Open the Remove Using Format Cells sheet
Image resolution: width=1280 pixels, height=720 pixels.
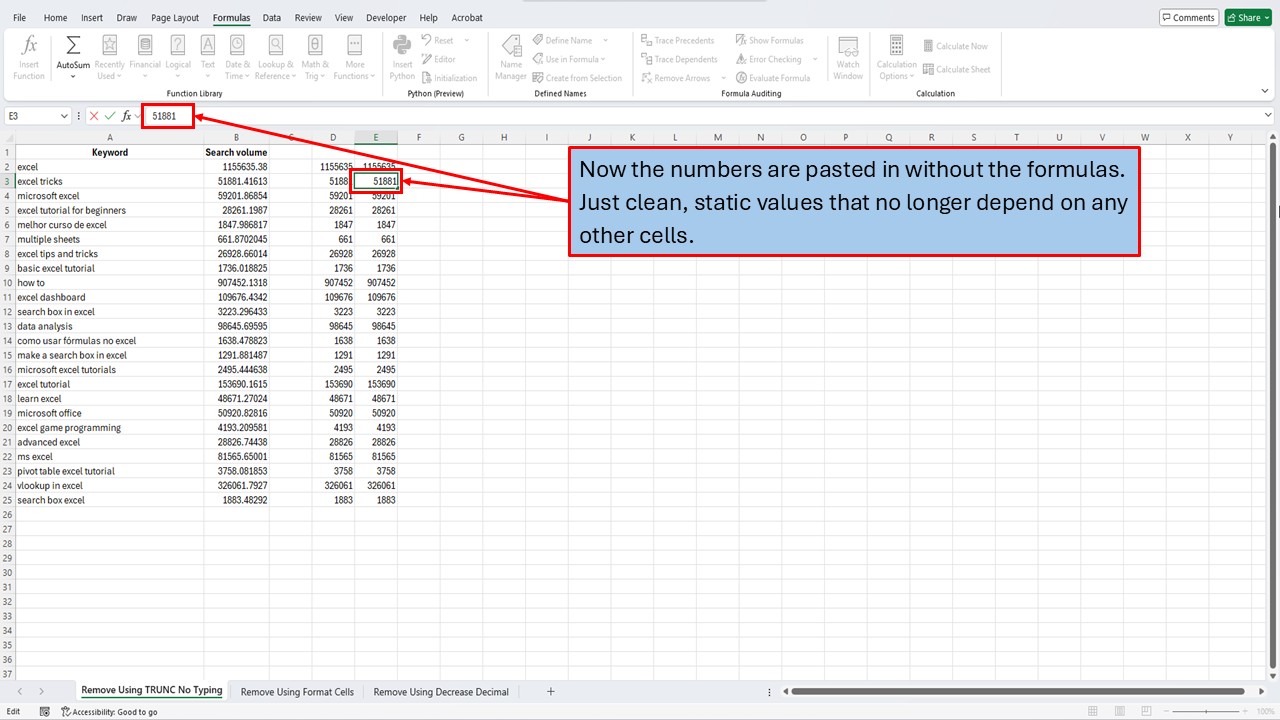pyautogui.click(x=295, y=691)
